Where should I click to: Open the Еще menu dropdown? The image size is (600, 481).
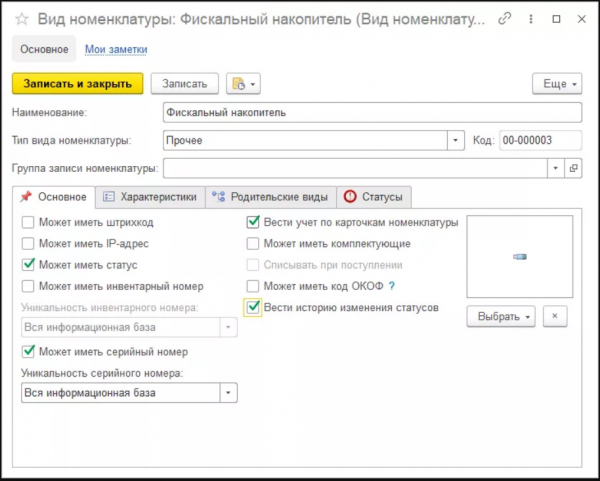[557, 84]
